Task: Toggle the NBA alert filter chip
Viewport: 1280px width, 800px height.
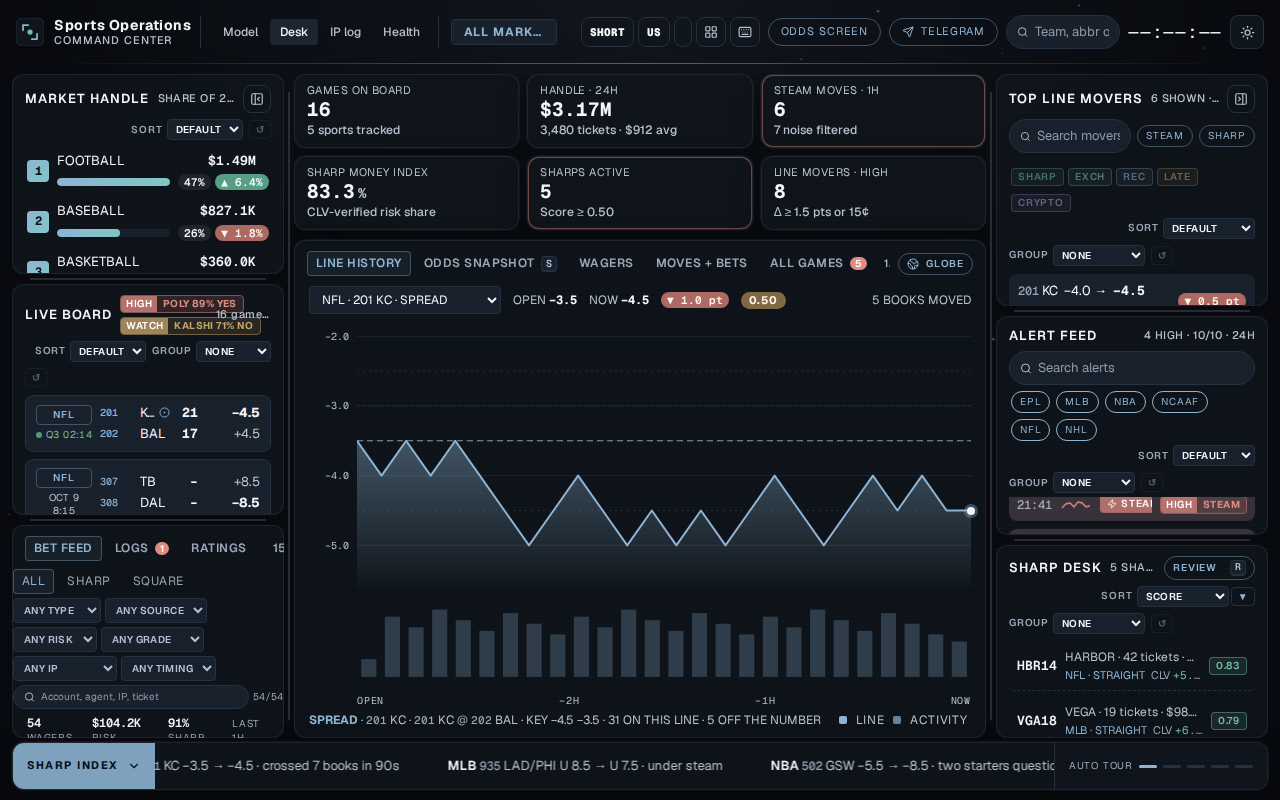Action: (x=1125, y=402)
